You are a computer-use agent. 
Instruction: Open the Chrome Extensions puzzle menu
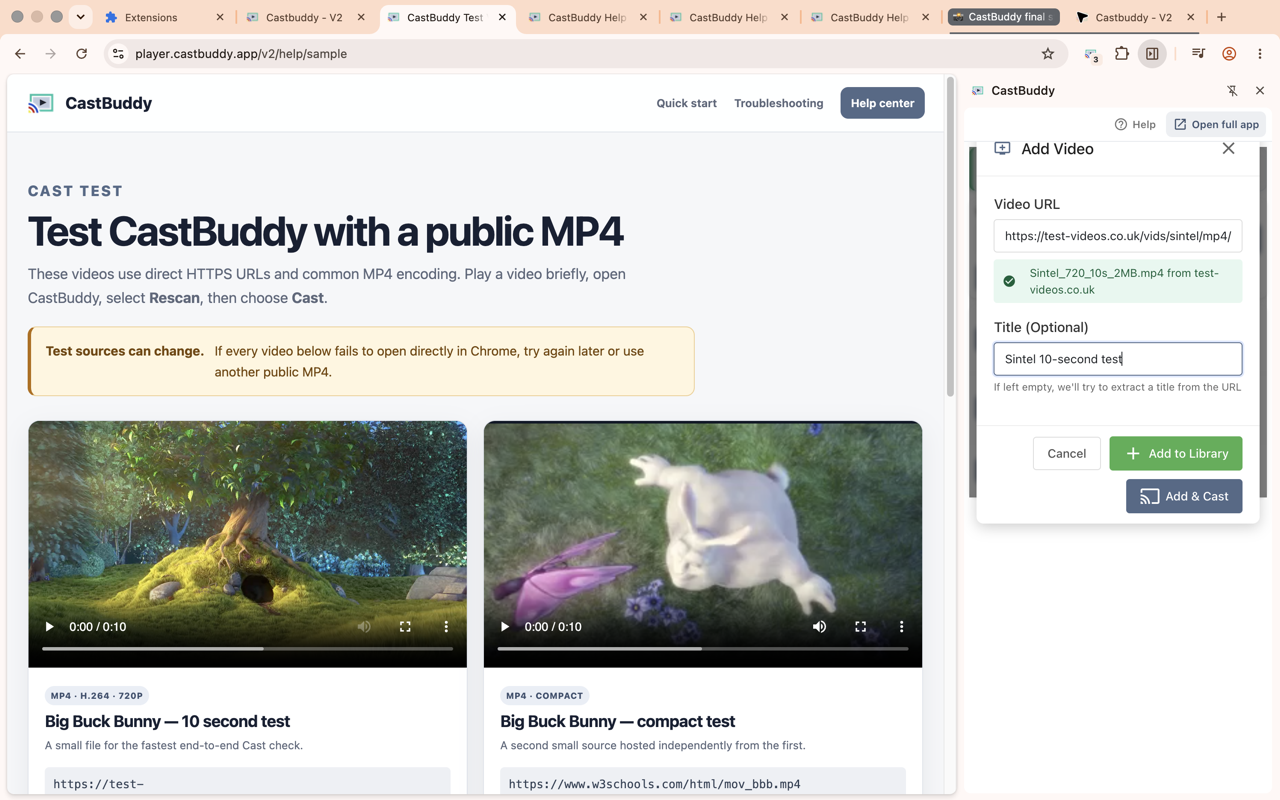[x=1122, y=54]
